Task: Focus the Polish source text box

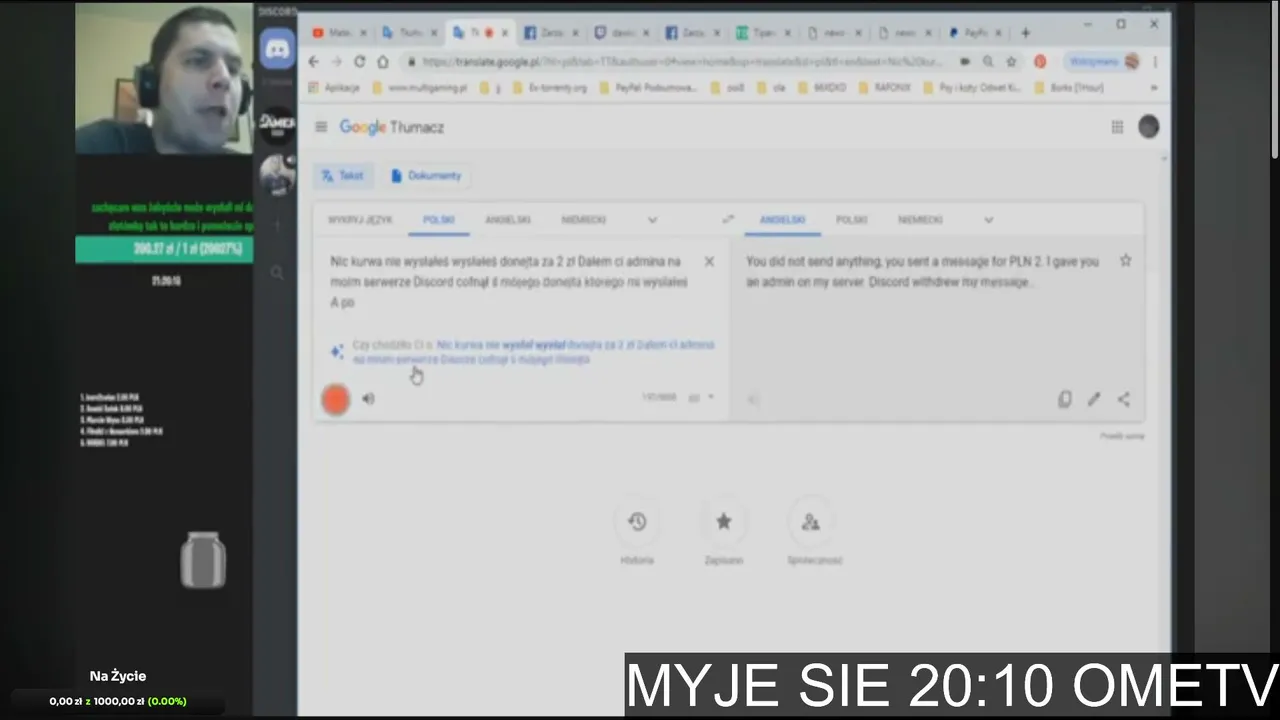Action: point(508,281)
